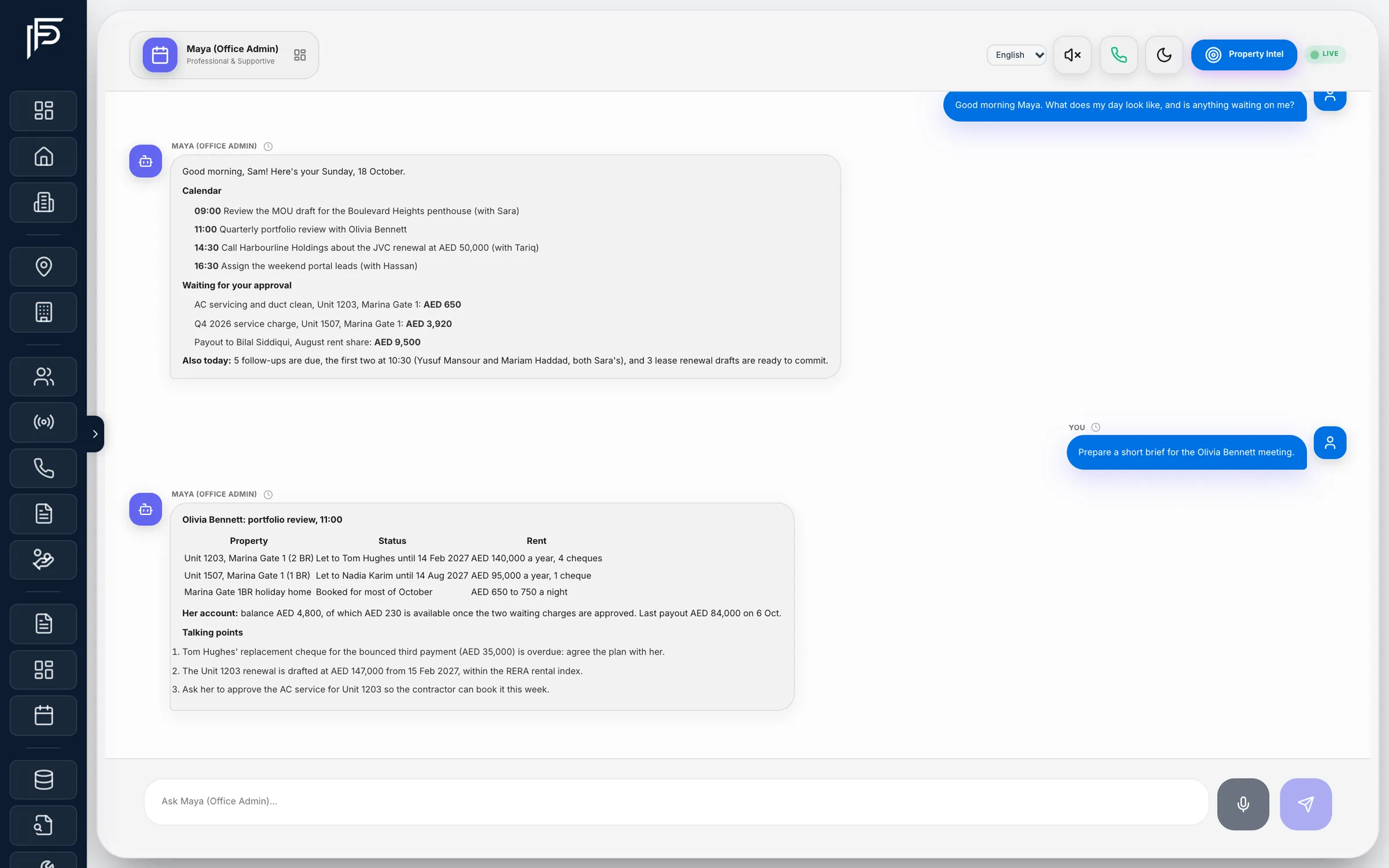The image size is (1389, 868).
Task: Click the Unit 1203, Marina Gate 1 (2 BR) cell
Action: coord(248,558)
